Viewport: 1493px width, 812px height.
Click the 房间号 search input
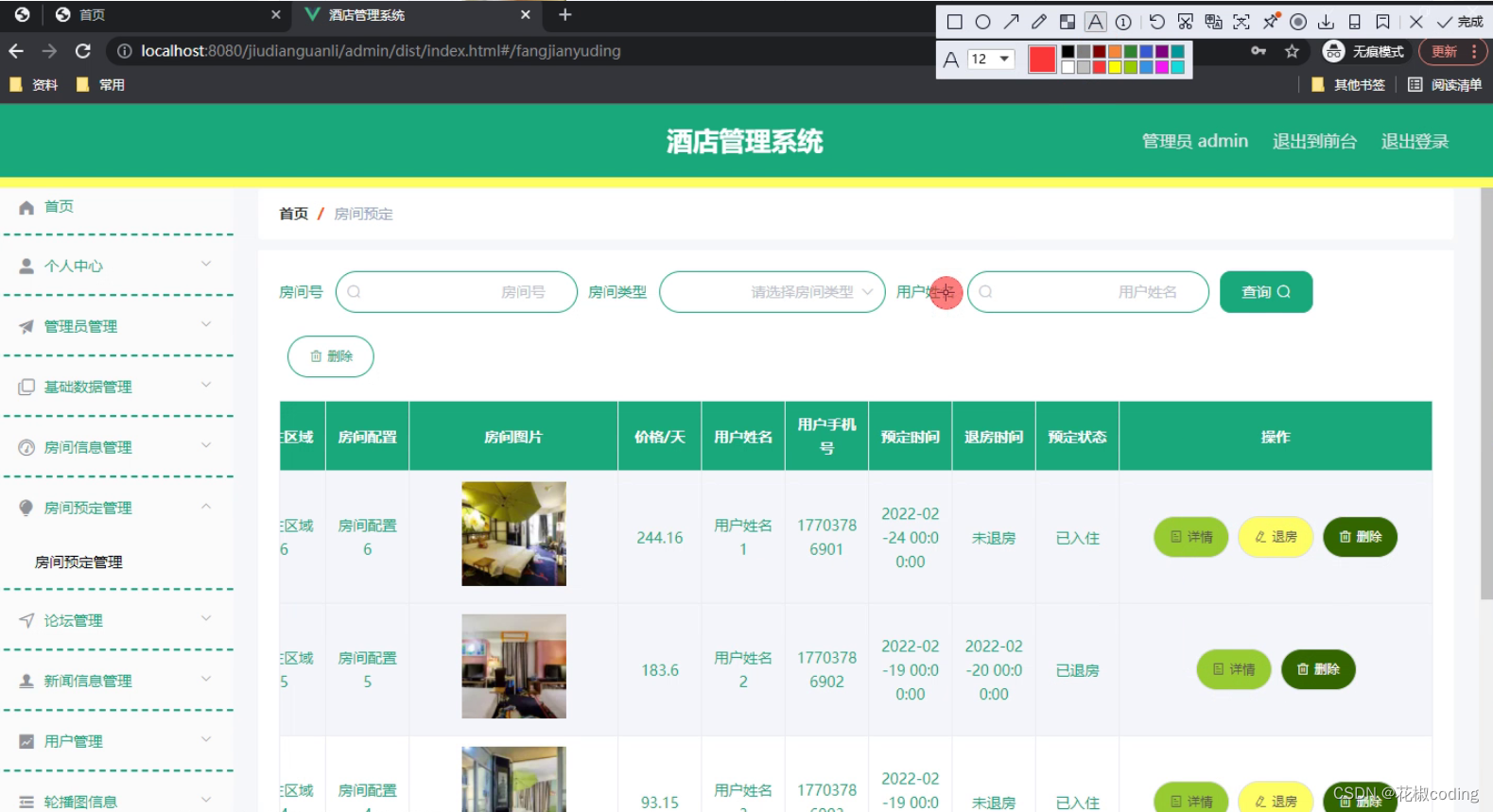457,292
